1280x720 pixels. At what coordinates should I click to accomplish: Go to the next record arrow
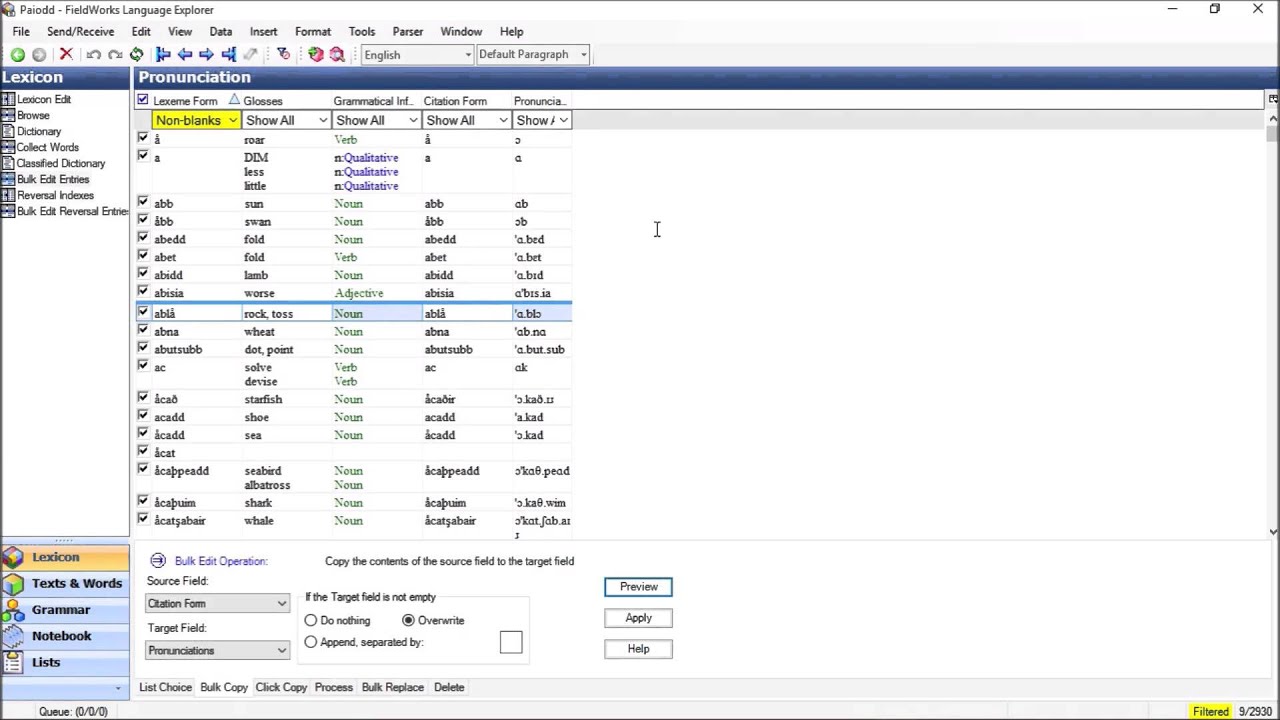pos(206,55)
